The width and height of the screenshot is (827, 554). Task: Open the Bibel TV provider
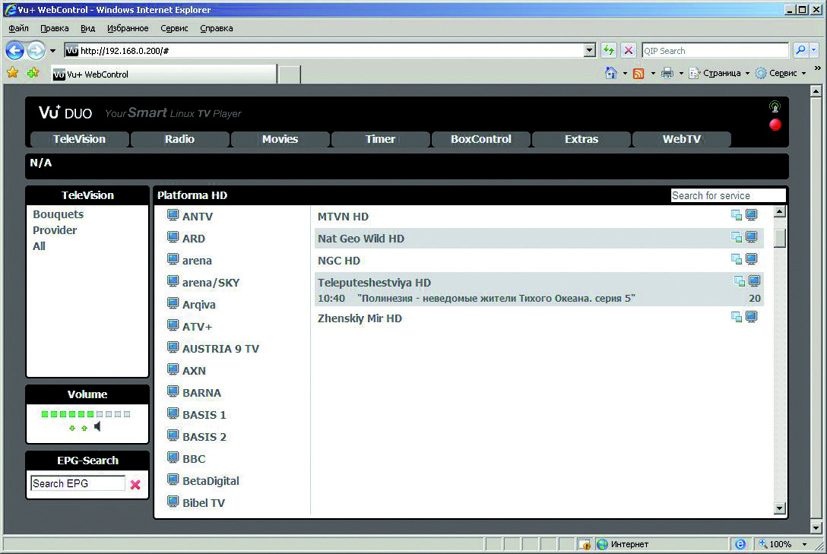[203, 503]
